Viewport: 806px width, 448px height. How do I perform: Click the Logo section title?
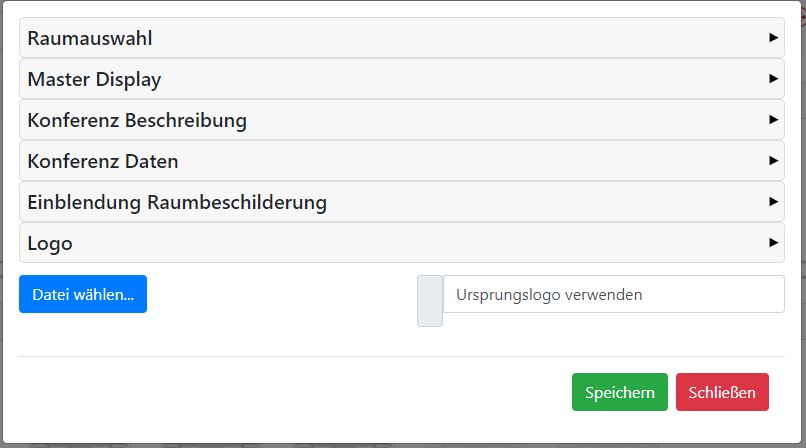(50, 244)
